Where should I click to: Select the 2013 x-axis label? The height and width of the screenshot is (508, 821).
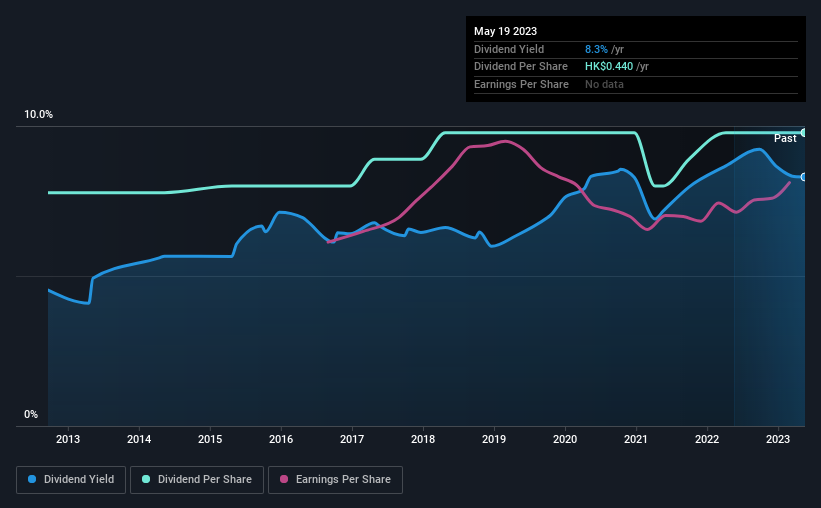point(68,439)
